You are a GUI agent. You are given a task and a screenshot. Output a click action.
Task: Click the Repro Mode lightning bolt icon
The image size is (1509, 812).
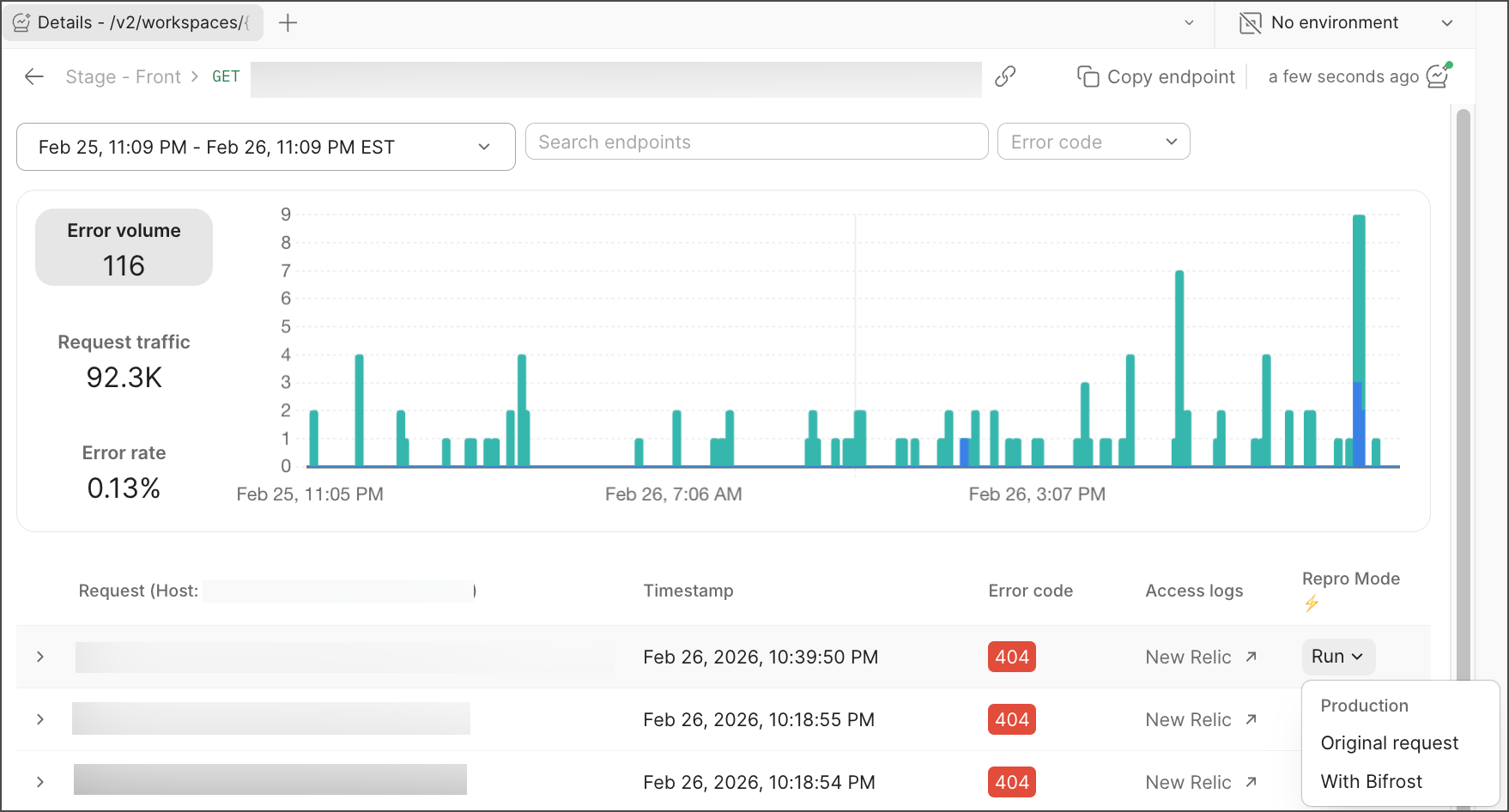(x=1311, y=603)
